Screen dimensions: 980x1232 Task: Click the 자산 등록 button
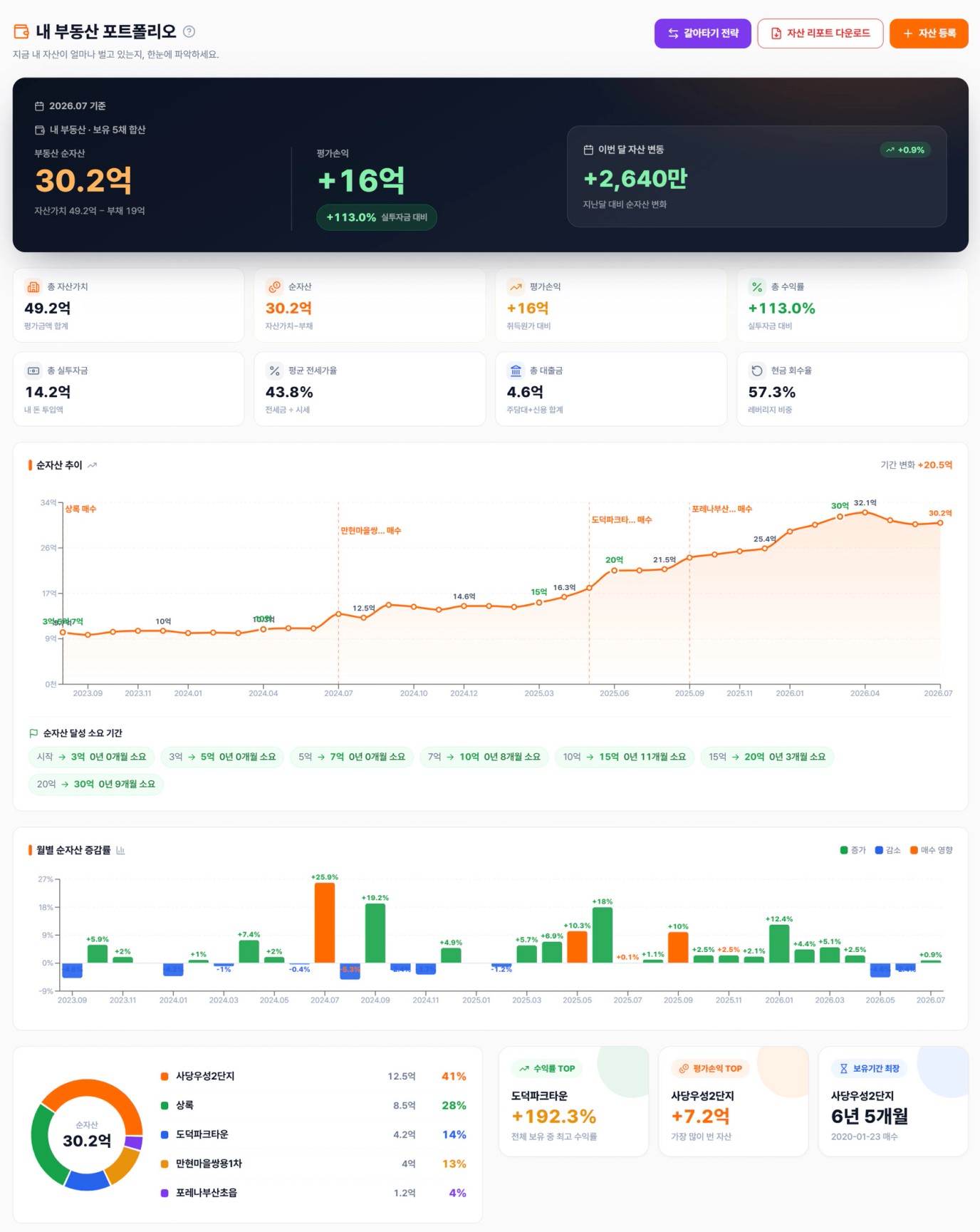(x=929, y=33)
